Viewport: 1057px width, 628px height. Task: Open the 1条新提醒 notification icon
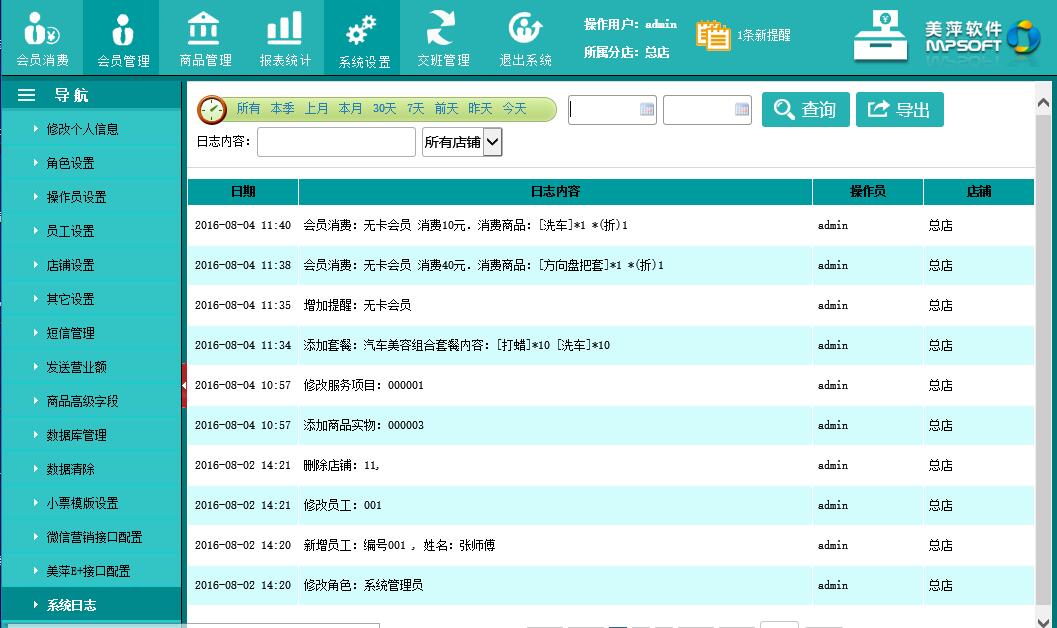point(713,35)
